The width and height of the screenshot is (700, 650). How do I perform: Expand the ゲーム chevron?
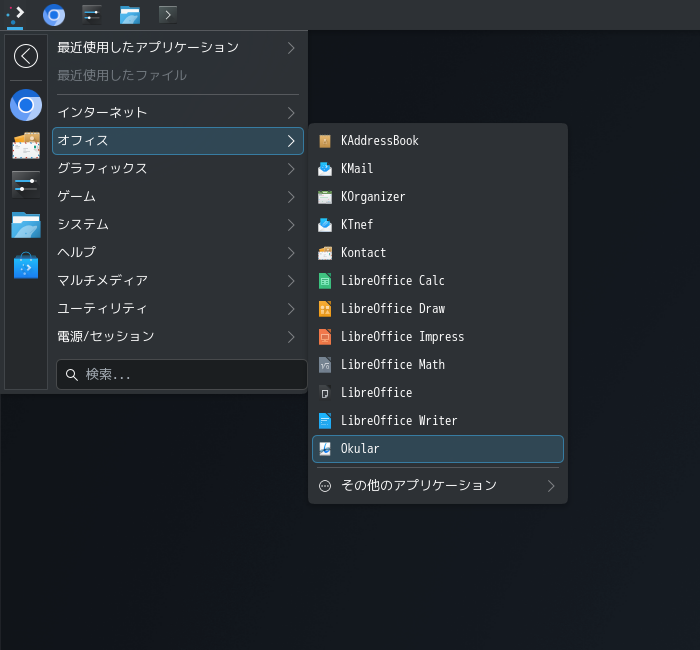[291, 197]
